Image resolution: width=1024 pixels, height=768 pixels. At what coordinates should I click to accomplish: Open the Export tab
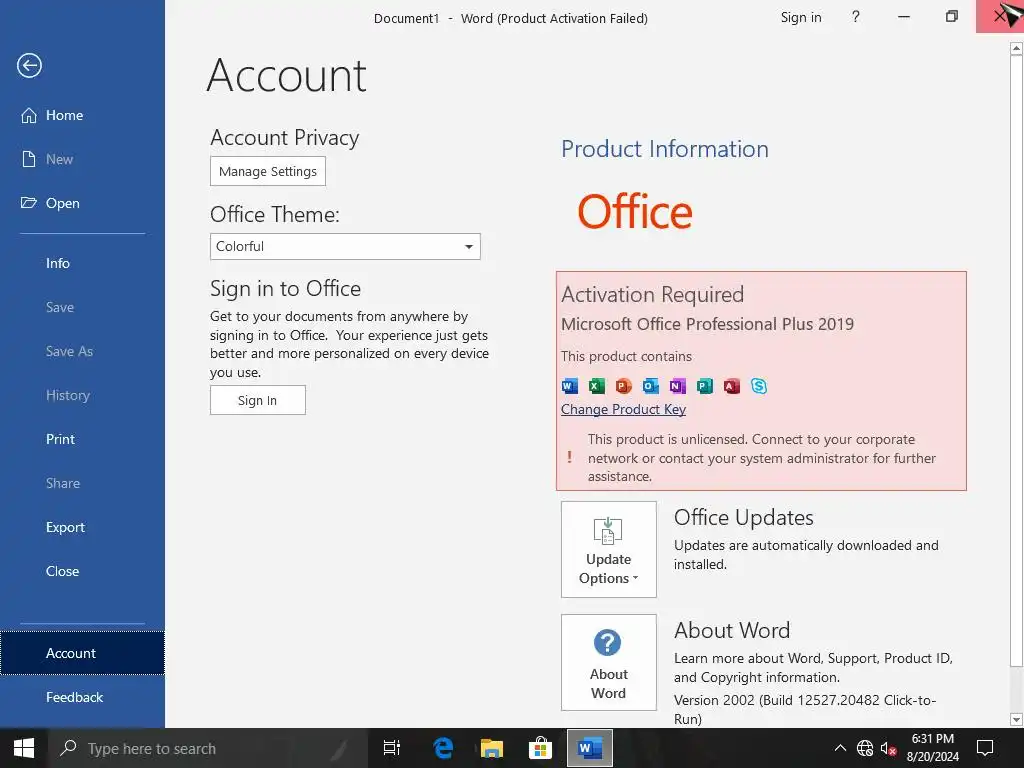click(x=65, y=527)
